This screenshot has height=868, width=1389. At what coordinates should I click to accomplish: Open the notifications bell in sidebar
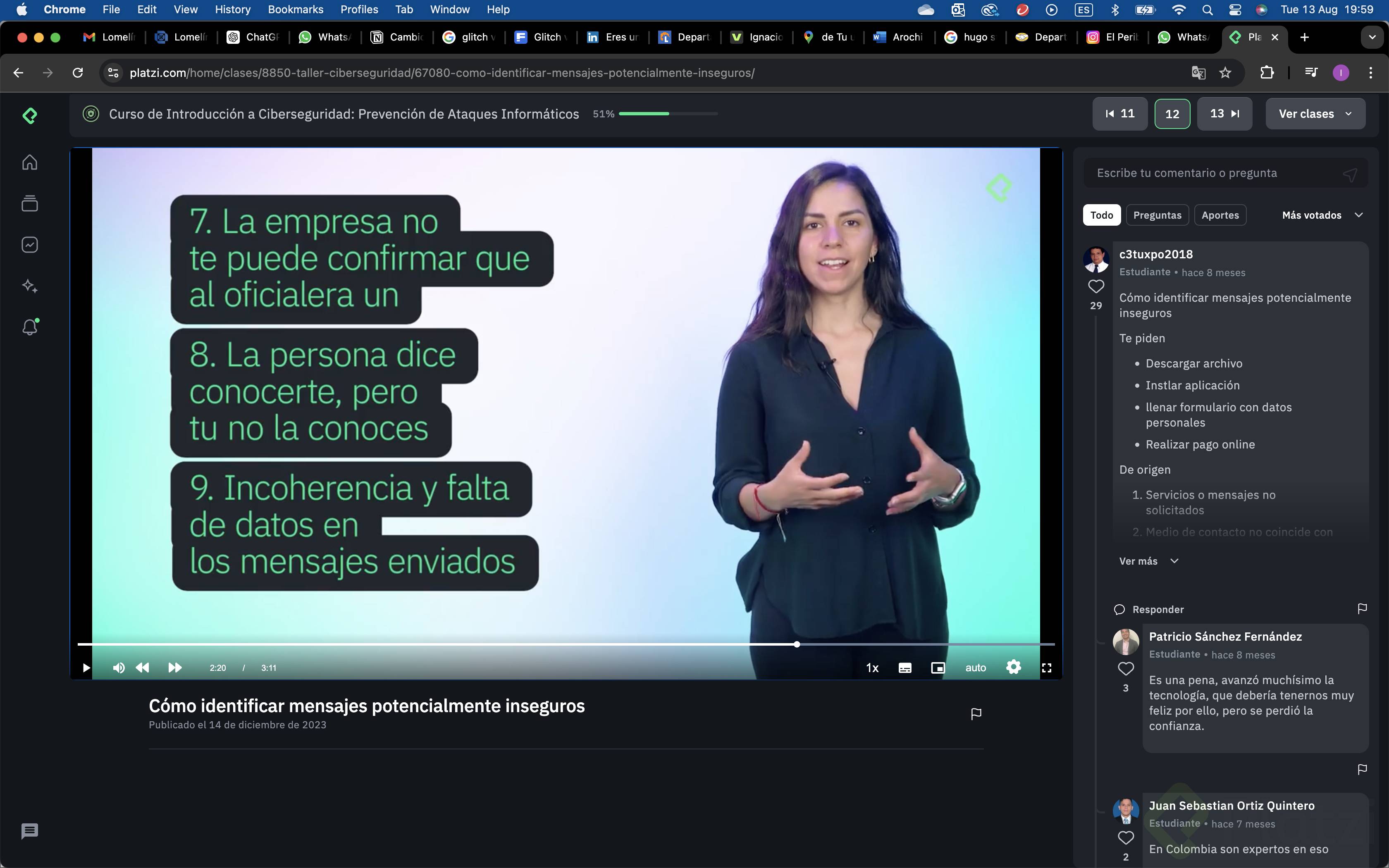pyautogui.click(x=30, y=327)
